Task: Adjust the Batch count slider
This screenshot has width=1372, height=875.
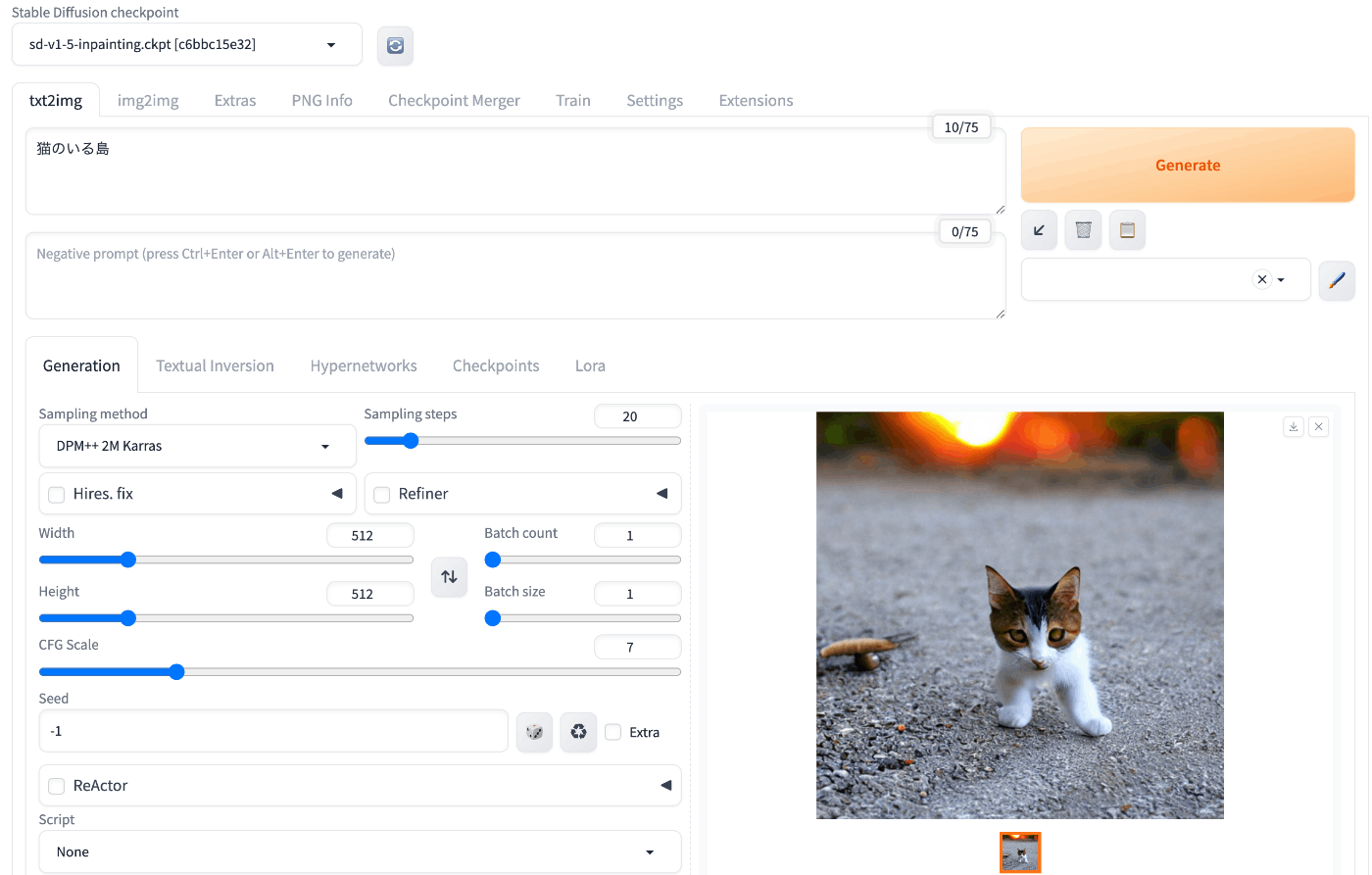Action: point(583,560)
